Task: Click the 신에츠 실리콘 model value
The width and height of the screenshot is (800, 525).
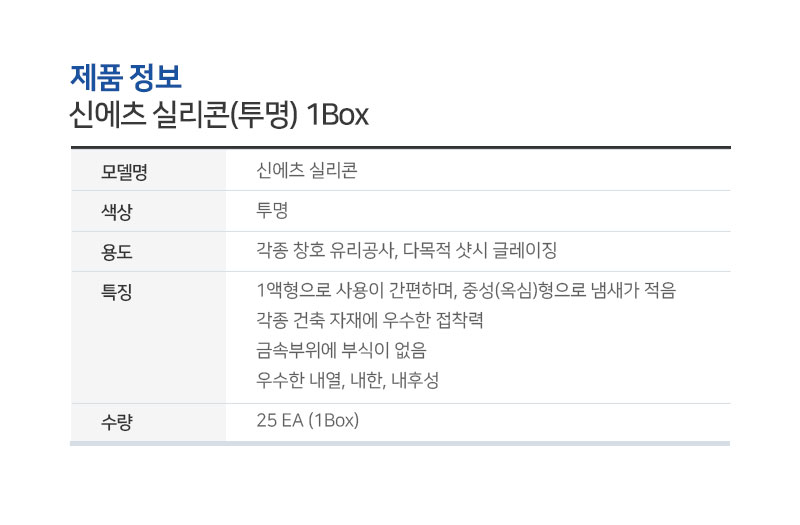Action: tap(307, 170)
